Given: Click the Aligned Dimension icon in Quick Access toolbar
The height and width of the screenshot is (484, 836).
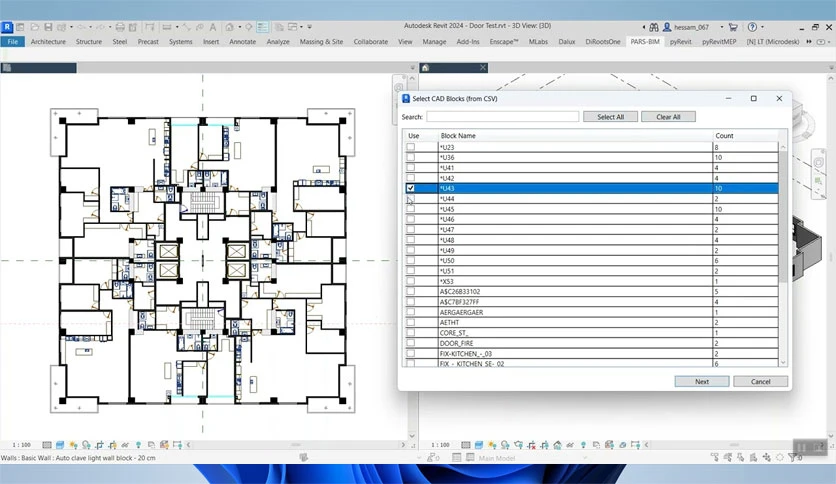Looking at the screenshot, I should tap(186, 27).
